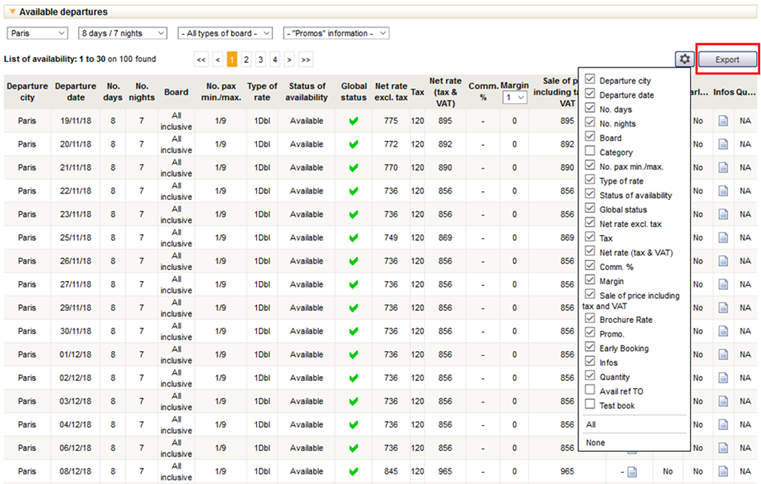This screenshot has width=761, height=484.
Task: Open the All types of board dropdown
Action: 225,33
